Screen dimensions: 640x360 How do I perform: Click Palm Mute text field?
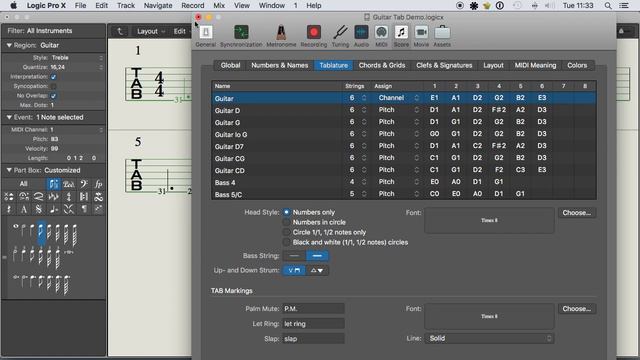point(313,309)
